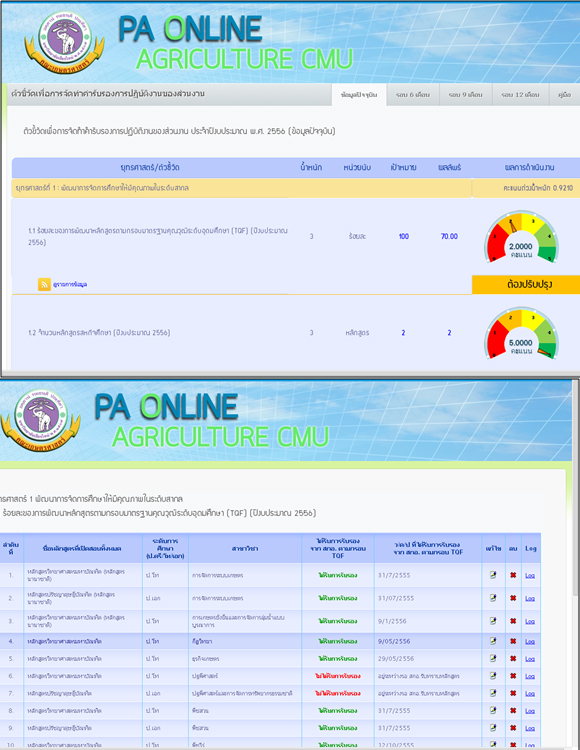Switch to the 12-month round tab

pos(520,95)
